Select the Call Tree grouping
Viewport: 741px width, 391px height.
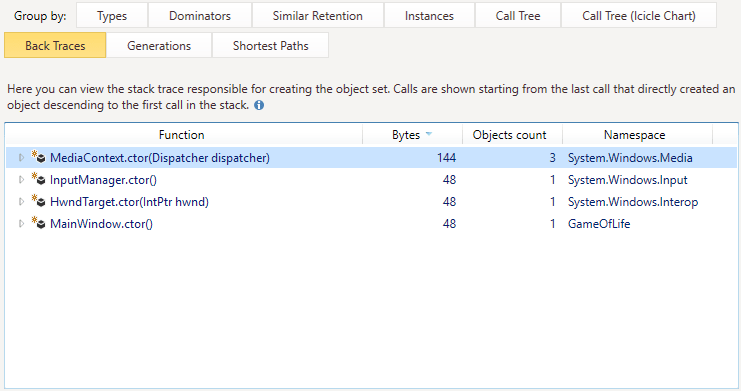tap(518, 16)
